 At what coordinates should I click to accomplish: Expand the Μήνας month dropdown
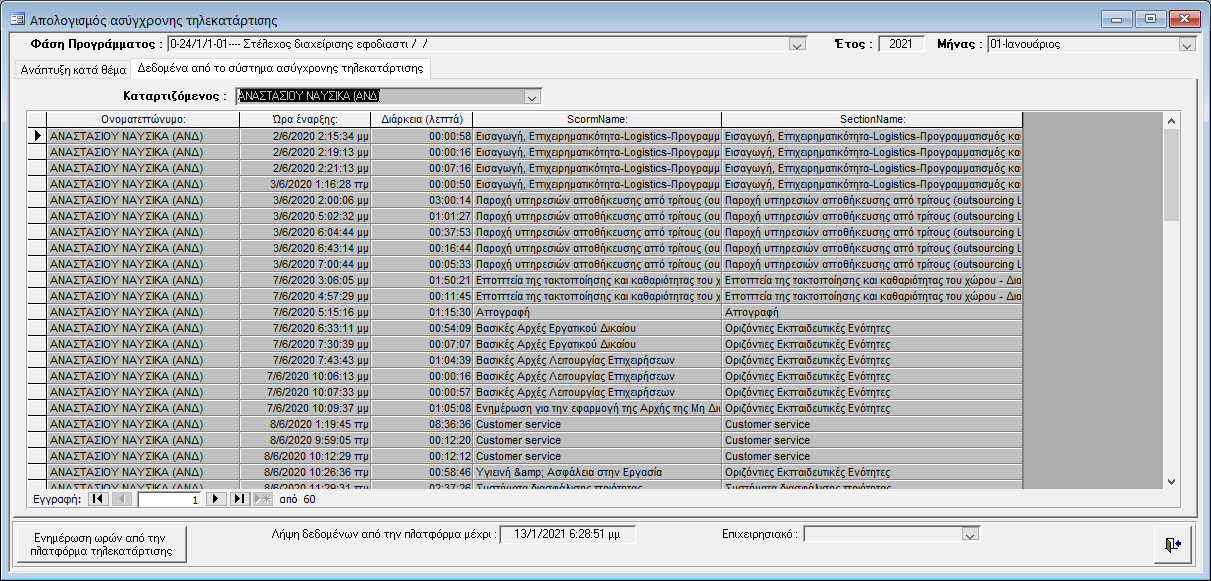click(1187, 45)
